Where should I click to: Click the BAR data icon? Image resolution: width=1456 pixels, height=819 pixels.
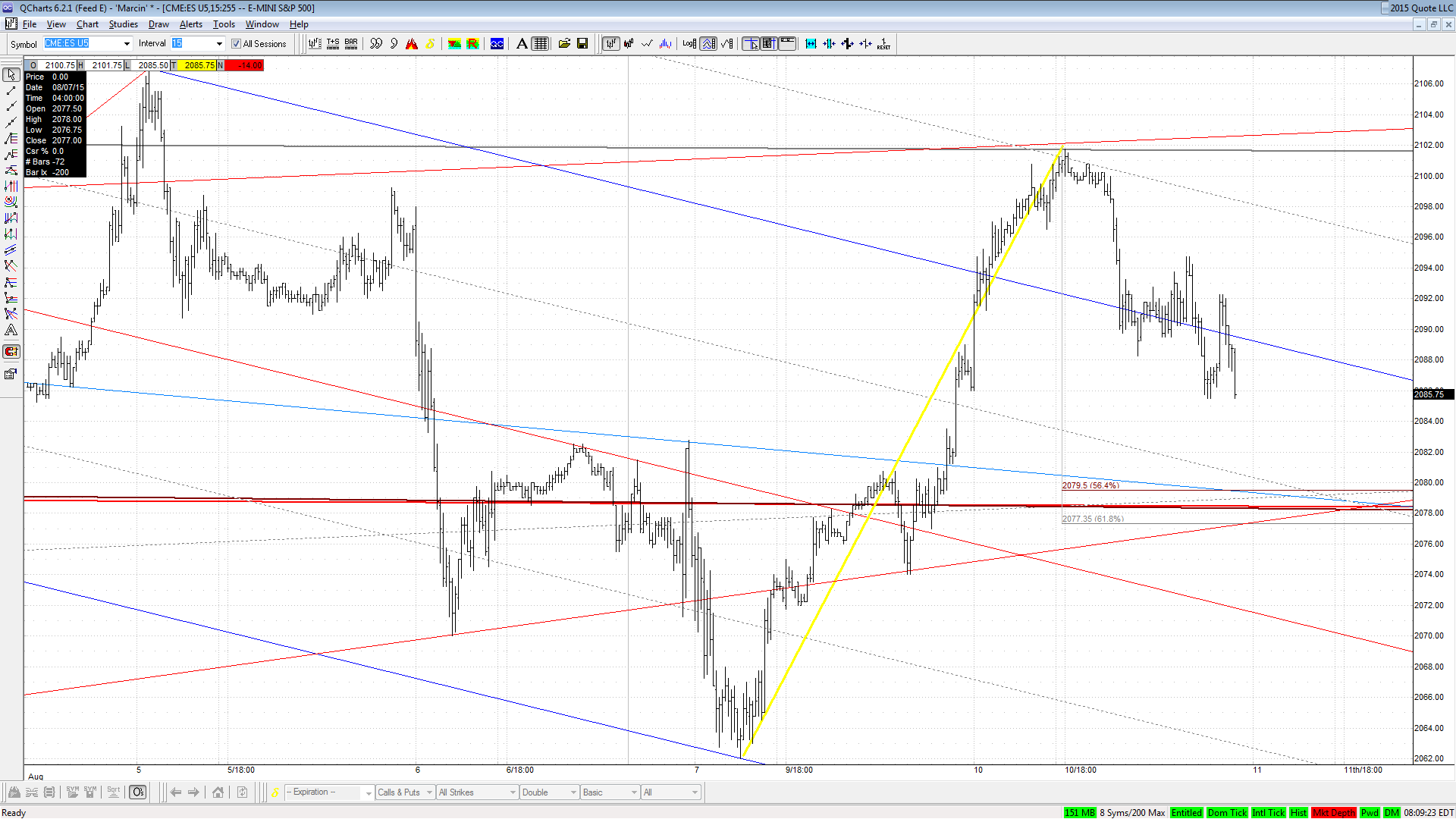point(351,44)
